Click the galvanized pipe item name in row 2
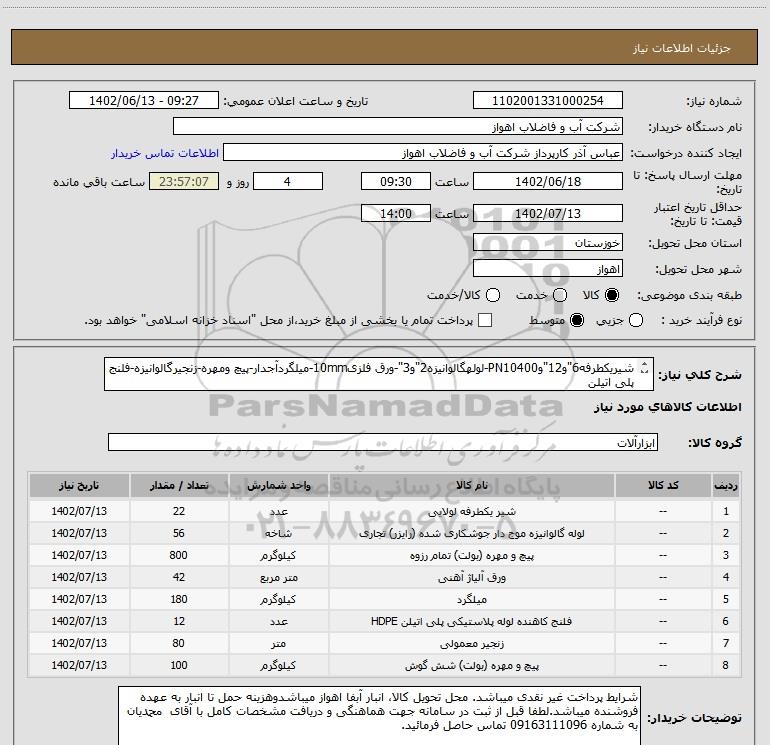The height and width of the screenshot is (745, 770). pos(471,533)
